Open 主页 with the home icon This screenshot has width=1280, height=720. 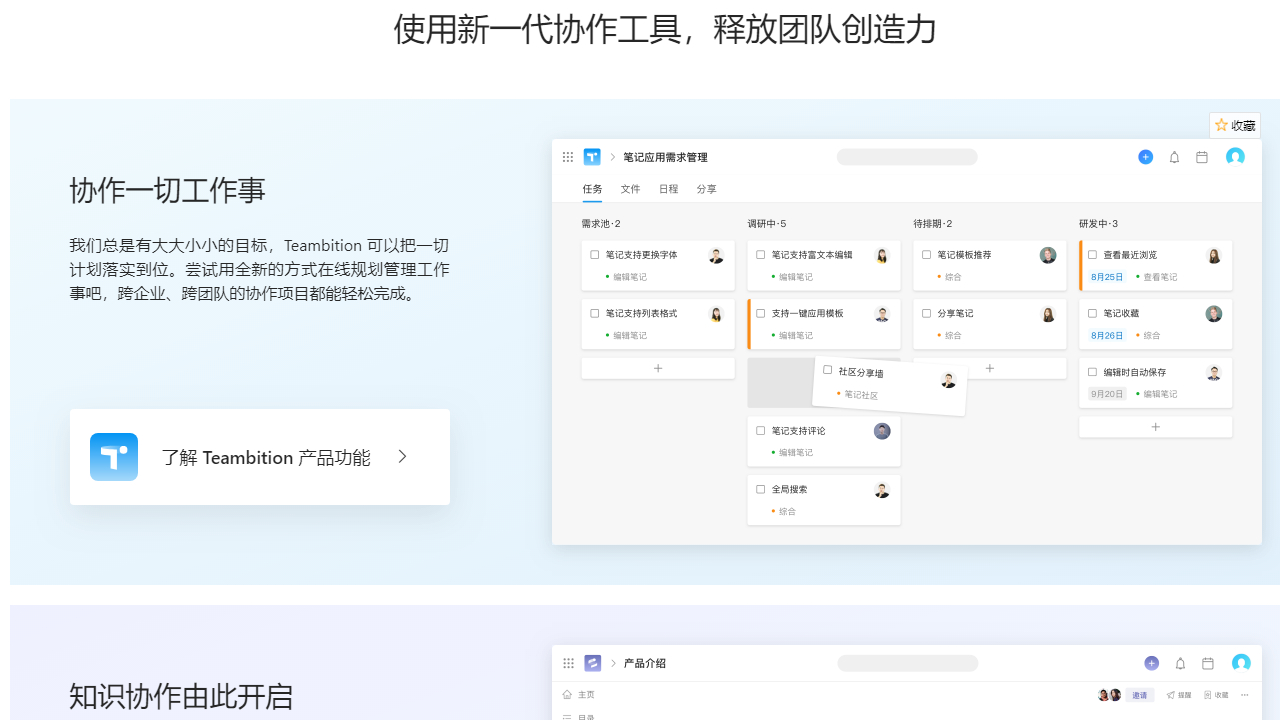pyautogui.click(x=578, y=694)
